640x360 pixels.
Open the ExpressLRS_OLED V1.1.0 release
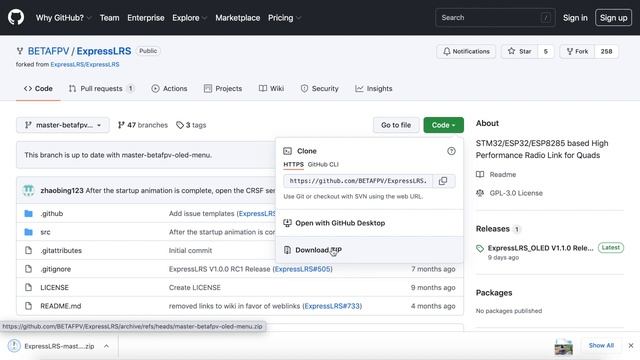[540, 248]
